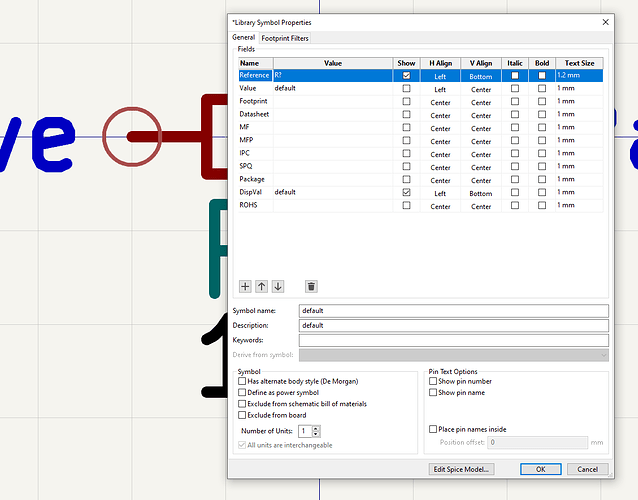Toggle Bold for the Package field
The width and height of the screenshot is (638, 500).
[x=542, y=179]
